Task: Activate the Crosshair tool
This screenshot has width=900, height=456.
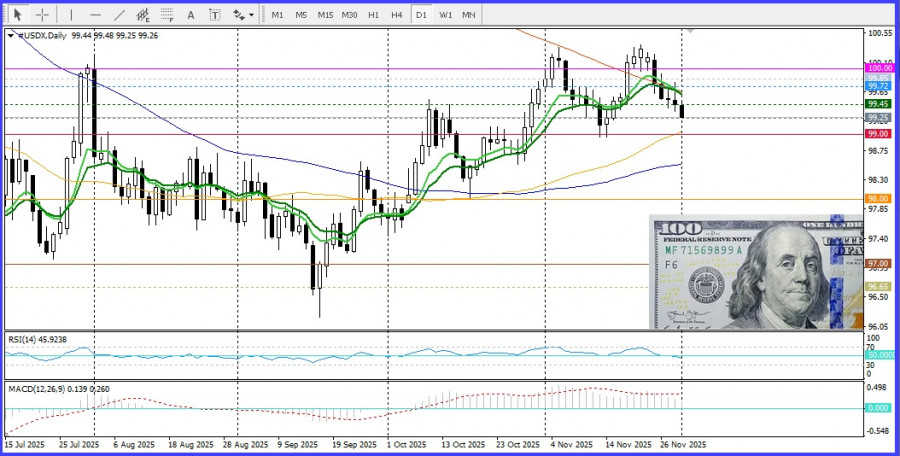Action: pos(43,15)
